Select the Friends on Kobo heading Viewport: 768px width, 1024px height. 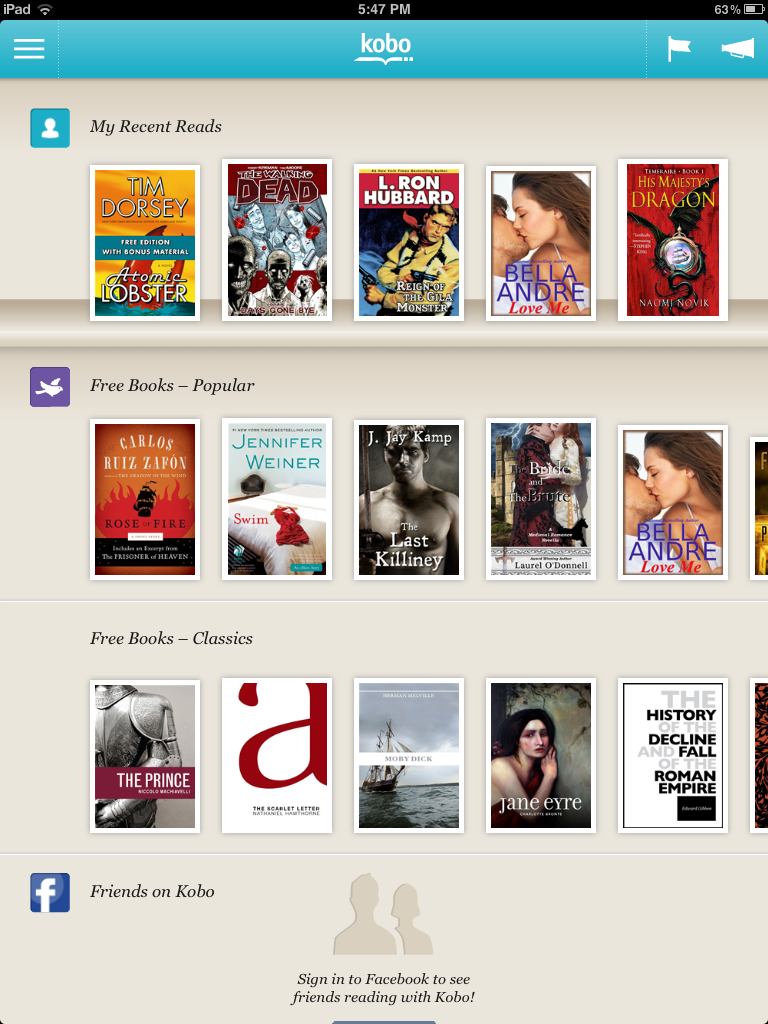(152, 891)
